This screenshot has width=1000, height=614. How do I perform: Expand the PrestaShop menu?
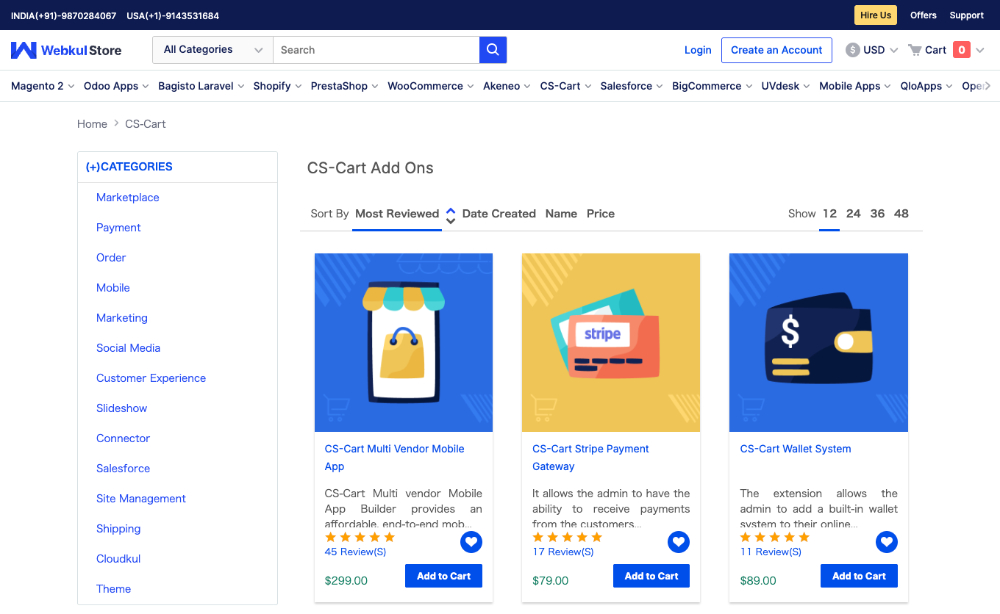[344, 86]
